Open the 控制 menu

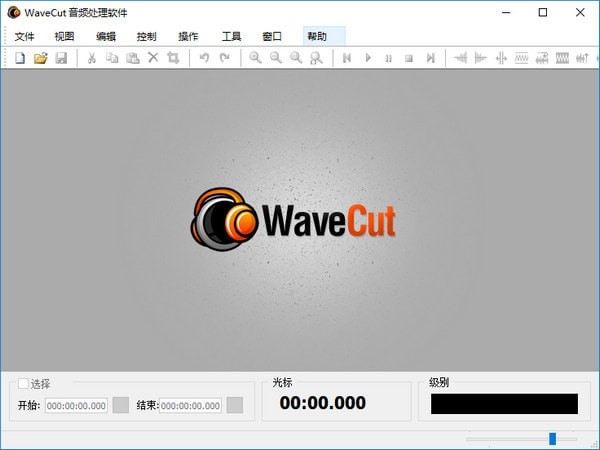coord(146,36)
